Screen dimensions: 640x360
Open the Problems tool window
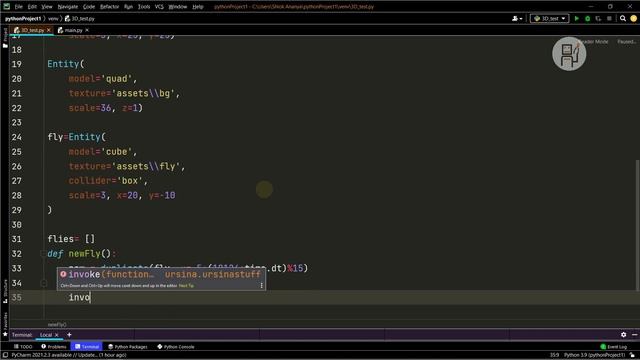tap(53, 347)
